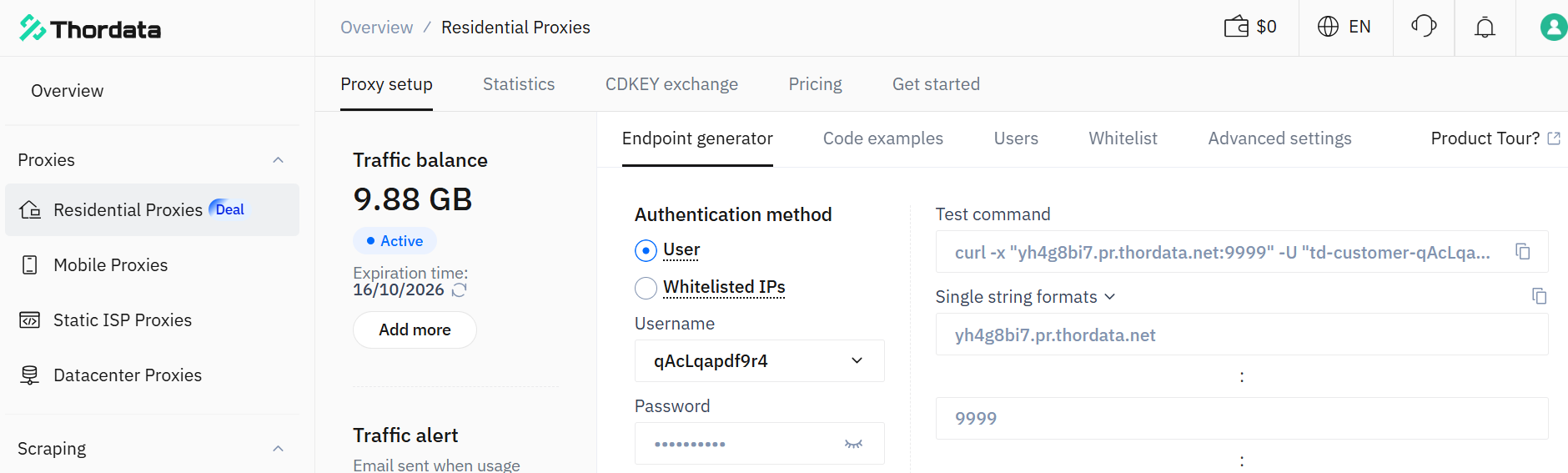Open the wallet balance icon
This screenshot has height=473, width=1568.
1236,27
